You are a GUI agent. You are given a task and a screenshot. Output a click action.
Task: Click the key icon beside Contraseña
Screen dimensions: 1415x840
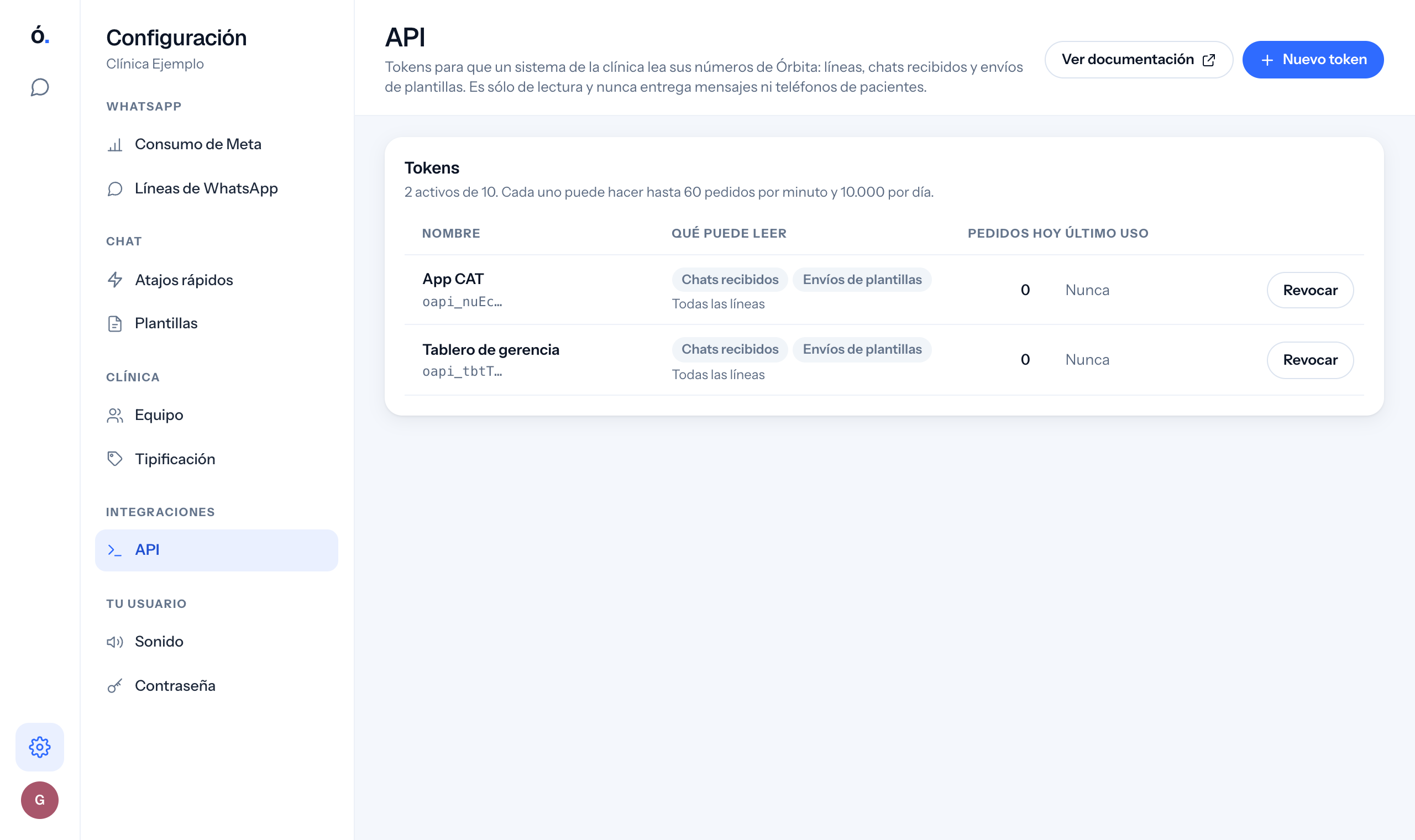pos(115,685)
